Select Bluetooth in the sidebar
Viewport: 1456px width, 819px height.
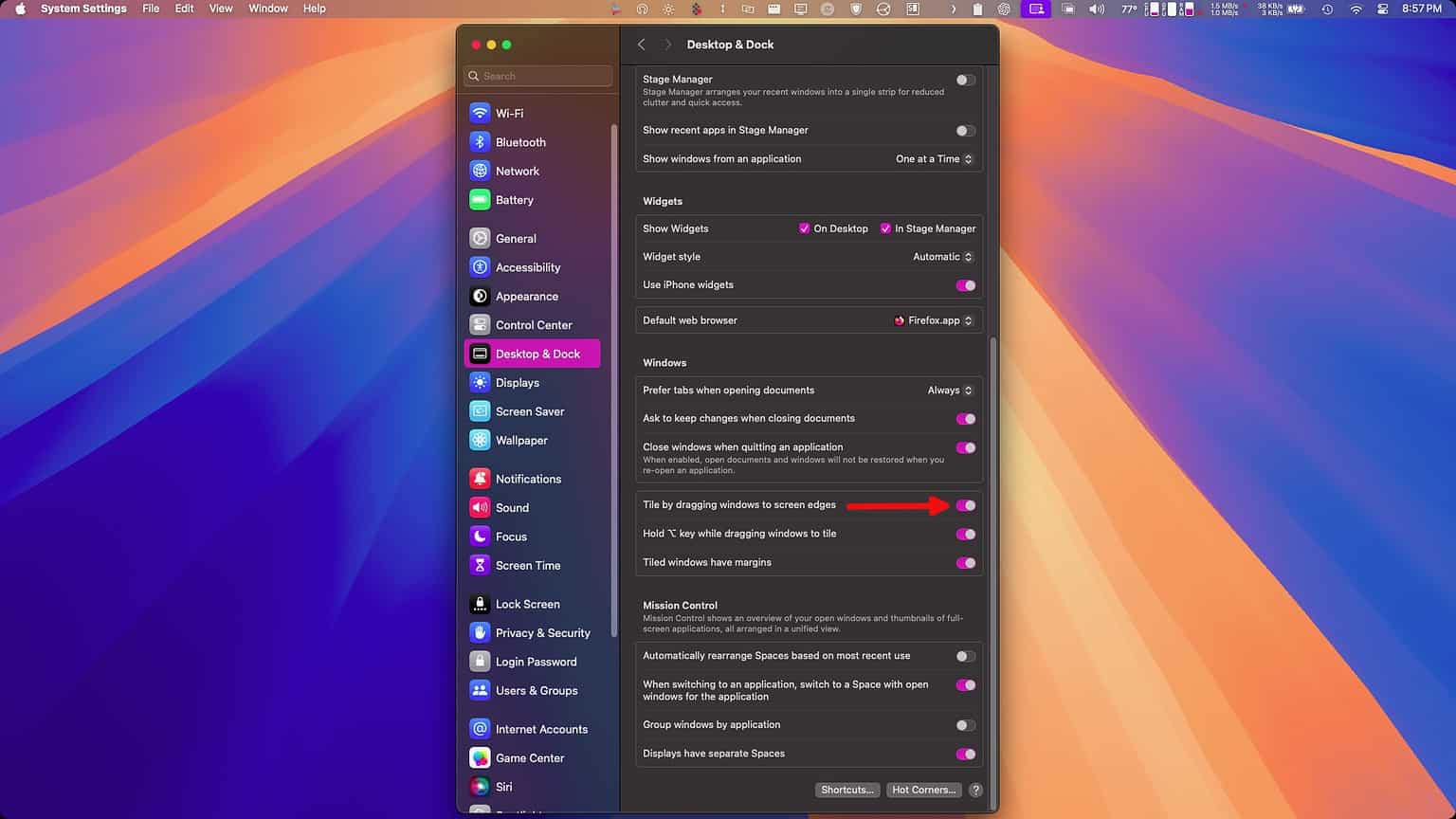pyautogui.click(x=519, y=141)
